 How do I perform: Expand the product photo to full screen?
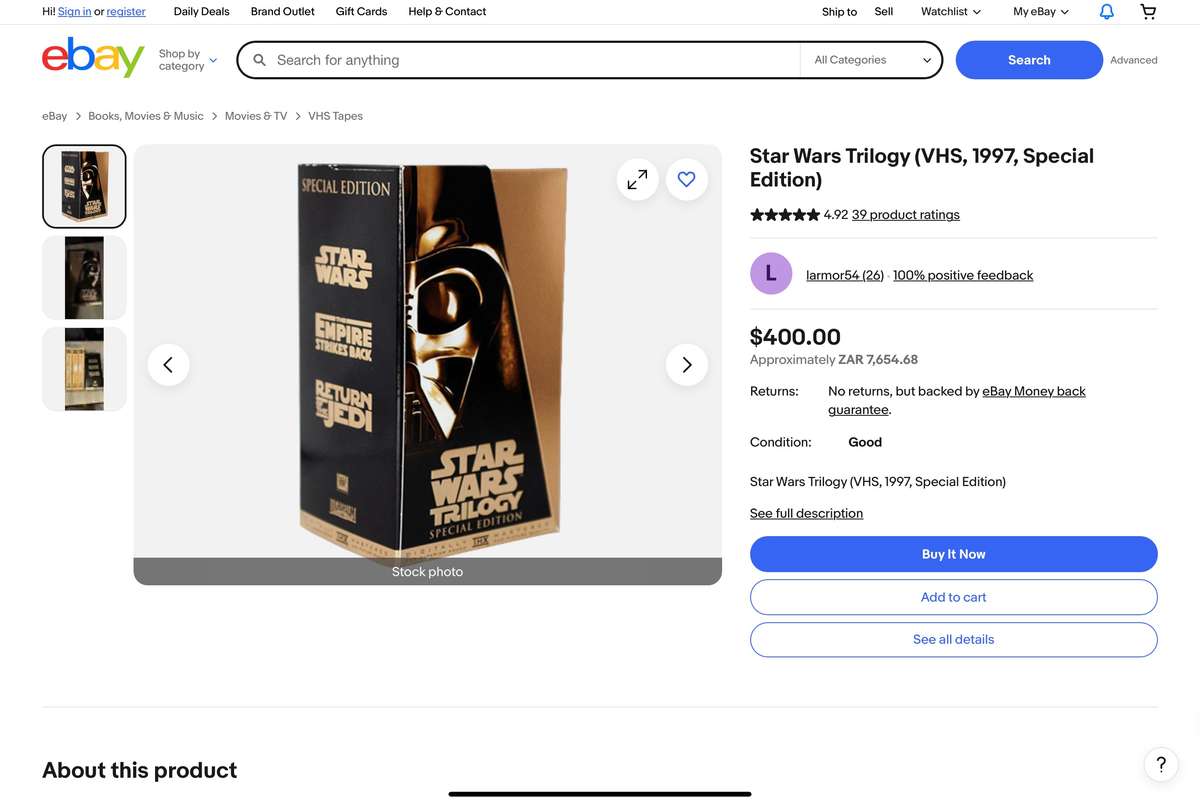(x=638, y=179)
